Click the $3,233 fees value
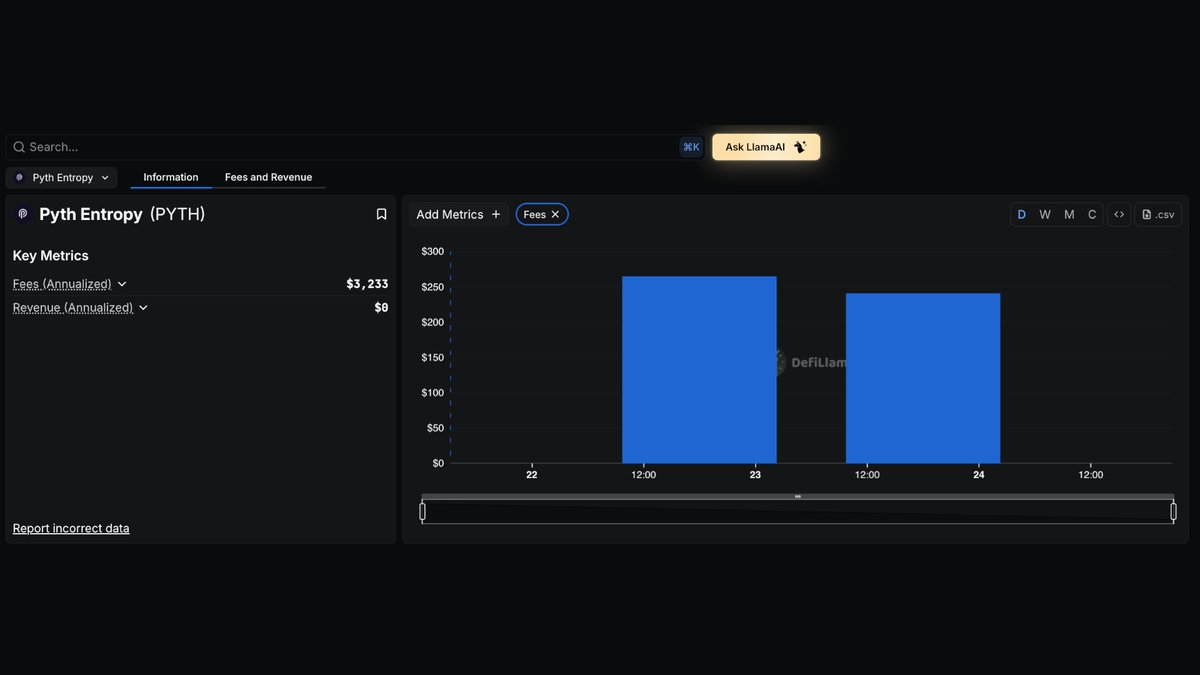Viewport: 1200px width, 675px height. coord(367,284)
